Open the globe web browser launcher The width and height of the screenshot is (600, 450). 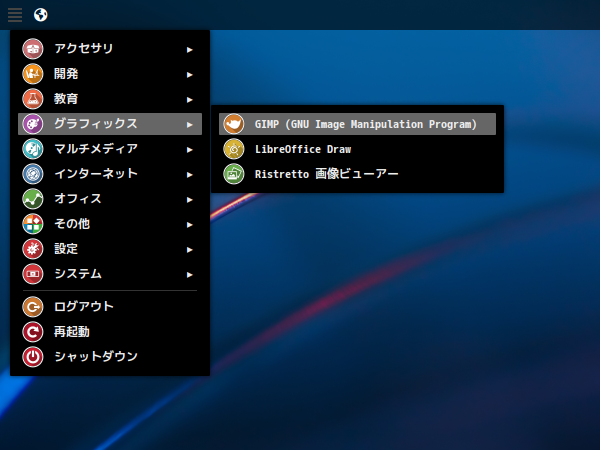[41, 15]
